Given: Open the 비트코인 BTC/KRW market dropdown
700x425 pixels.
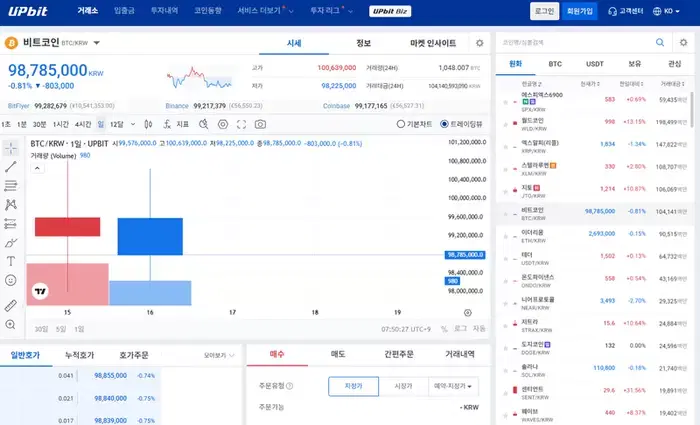Looking at the screenshot, I should tap(97, 43).
